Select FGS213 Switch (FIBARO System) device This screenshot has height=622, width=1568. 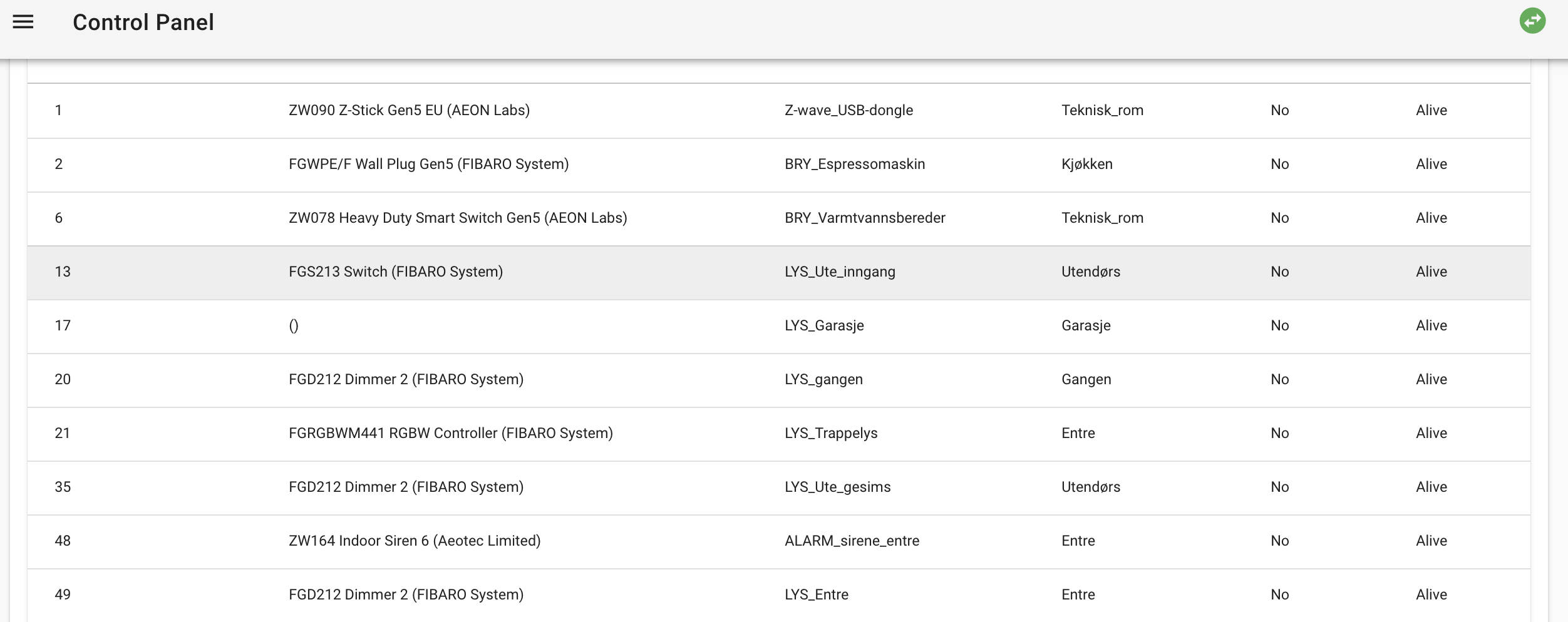(396, 272)
